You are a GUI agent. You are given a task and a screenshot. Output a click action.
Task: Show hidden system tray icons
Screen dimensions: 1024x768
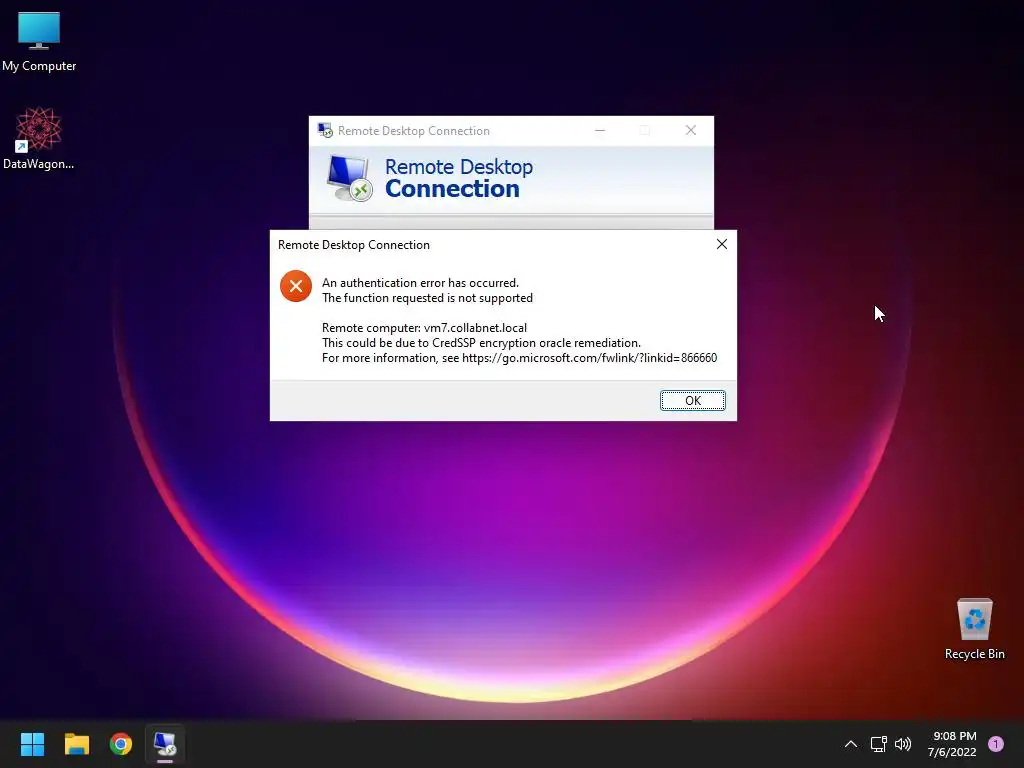coord(851,744)
